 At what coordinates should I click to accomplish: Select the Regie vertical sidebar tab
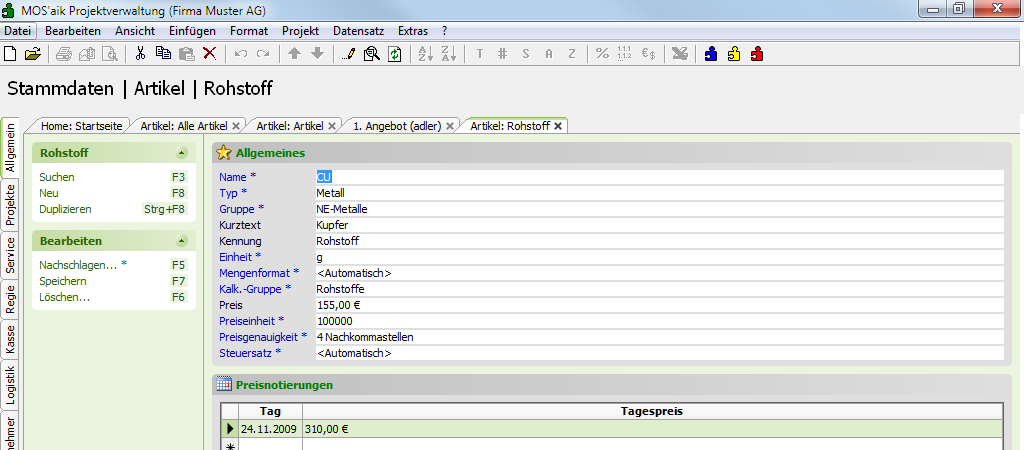[x=10, y=300]
